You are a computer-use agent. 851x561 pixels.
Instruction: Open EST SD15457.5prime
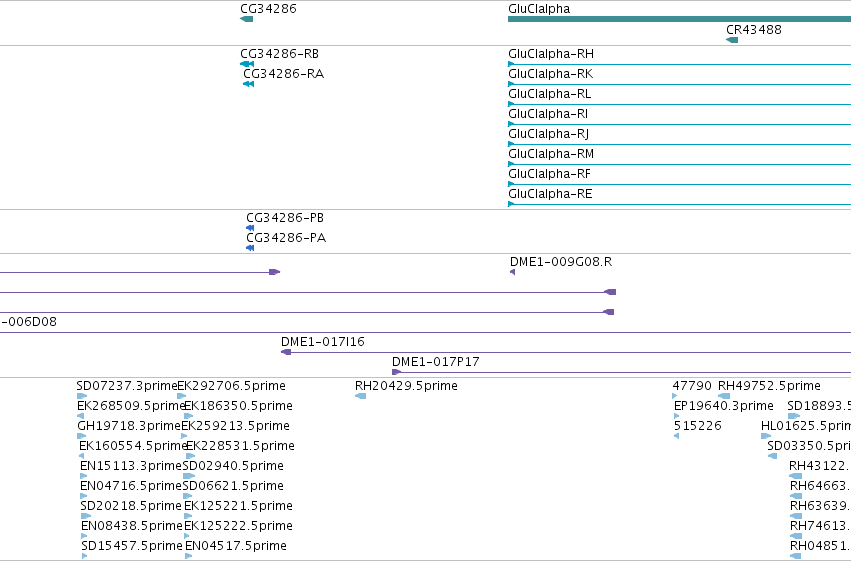(132, 546)
